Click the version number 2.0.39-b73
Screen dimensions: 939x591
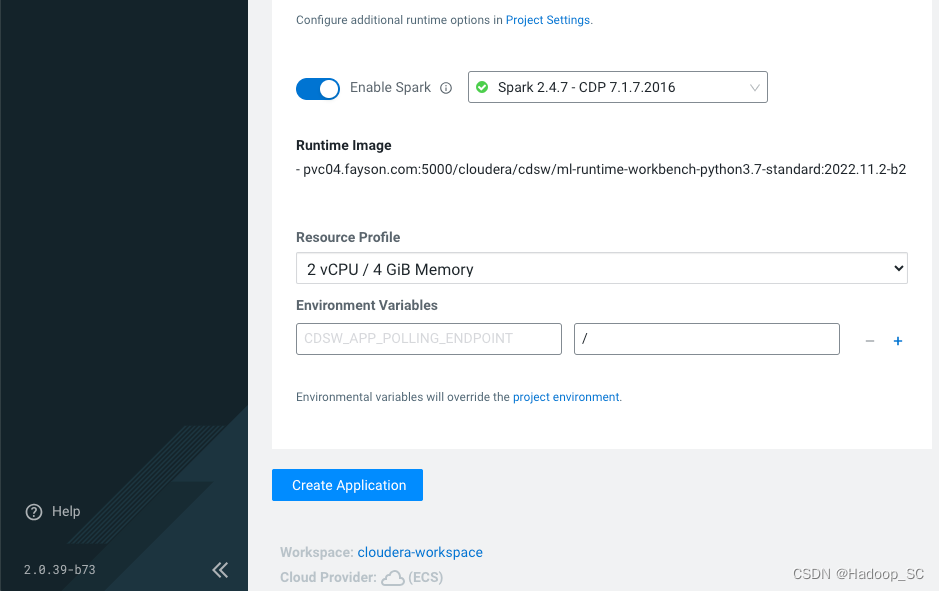60,570
